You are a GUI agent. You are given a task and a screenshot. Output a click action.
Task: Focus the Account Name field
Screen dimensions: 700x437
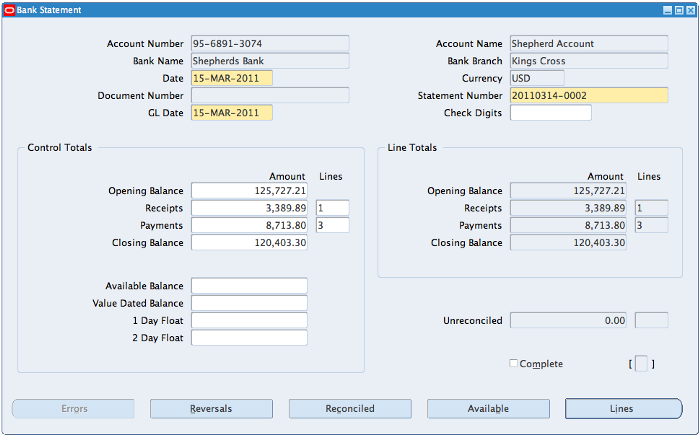click(x=589, y=44)
